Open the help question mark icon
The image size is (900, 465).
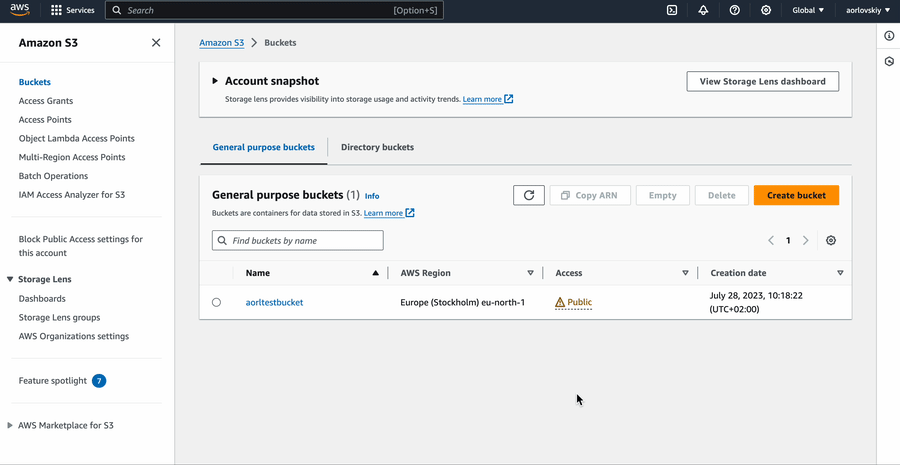click(x=735, y=10)
